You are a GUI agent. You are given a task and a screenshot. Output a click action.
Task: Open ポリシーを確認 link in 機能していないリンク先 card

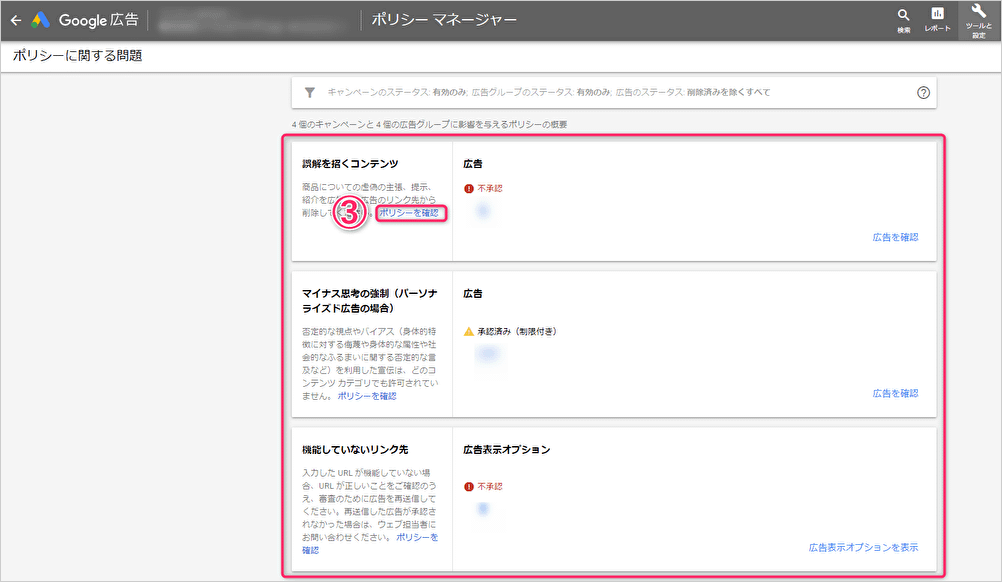417,537
